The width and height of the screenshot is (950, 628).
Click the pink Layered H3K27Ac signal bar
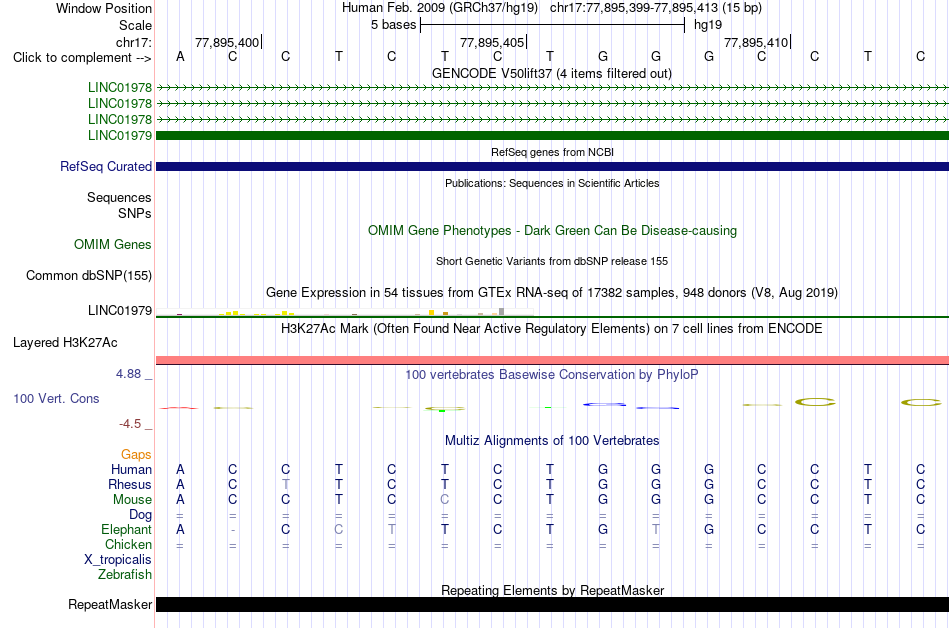(x=552, y=360)
